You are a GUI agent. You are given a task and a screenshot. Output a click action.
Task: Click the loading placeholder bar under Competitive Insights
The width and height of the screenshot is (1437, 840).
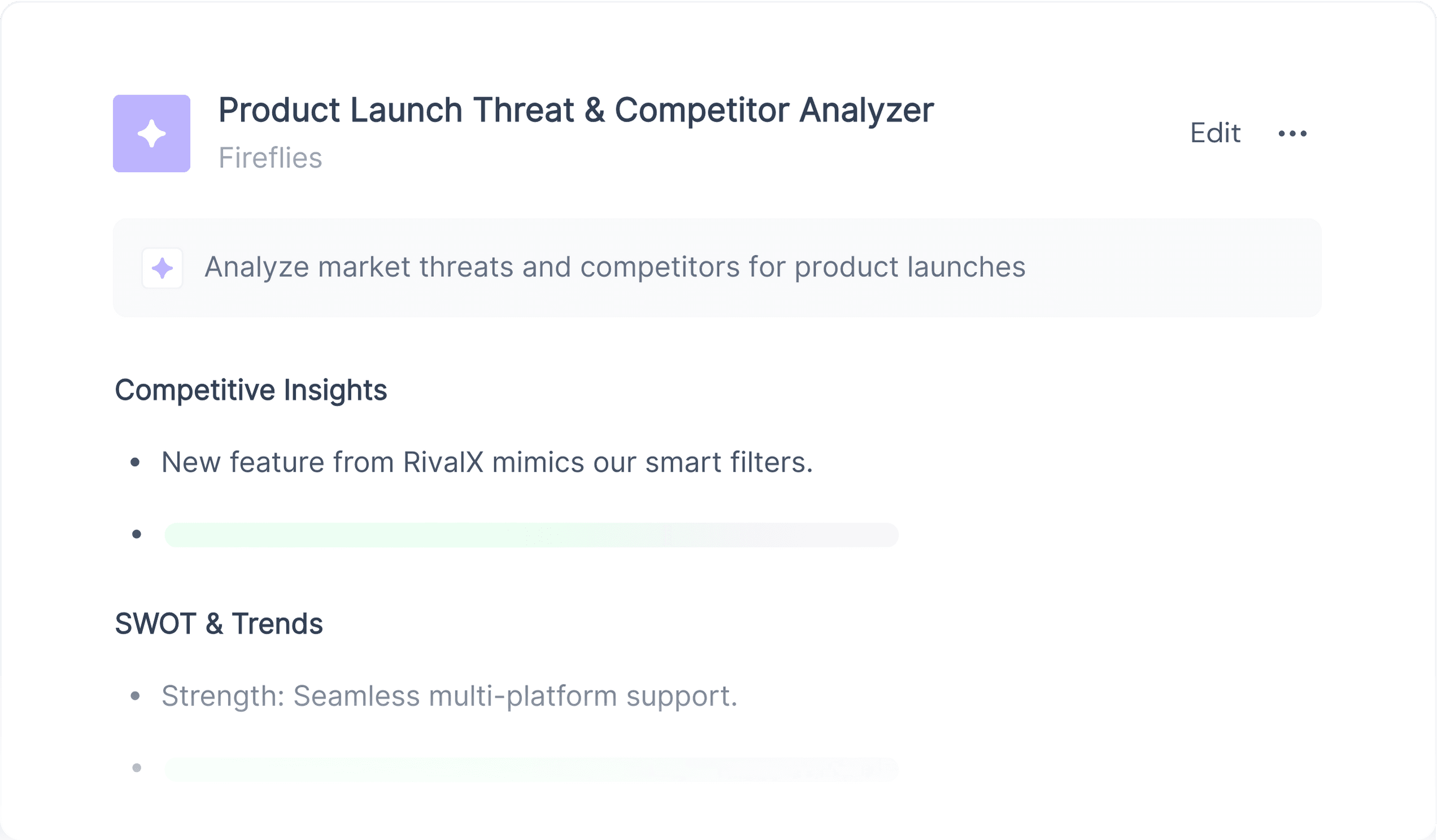coord(532,535)
